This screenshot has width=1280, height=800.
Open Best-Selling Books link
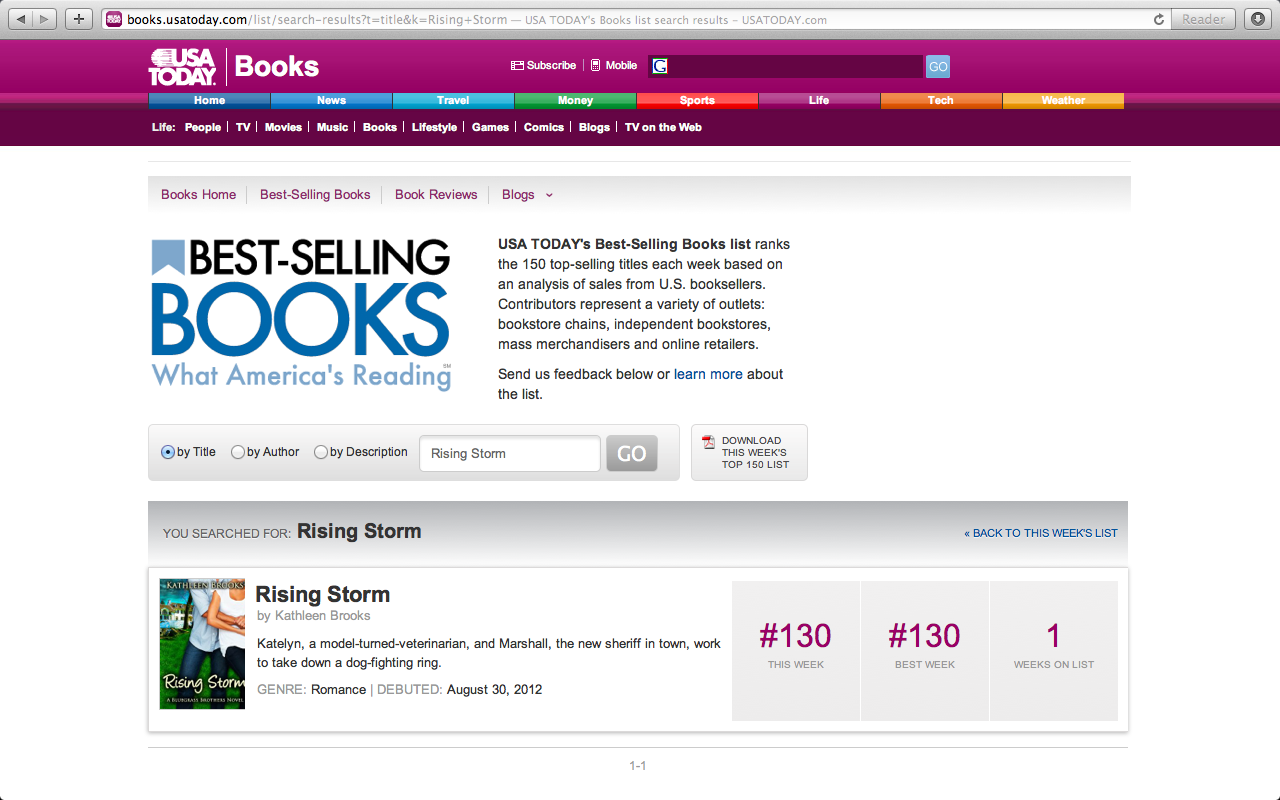(x=315, y=195)
